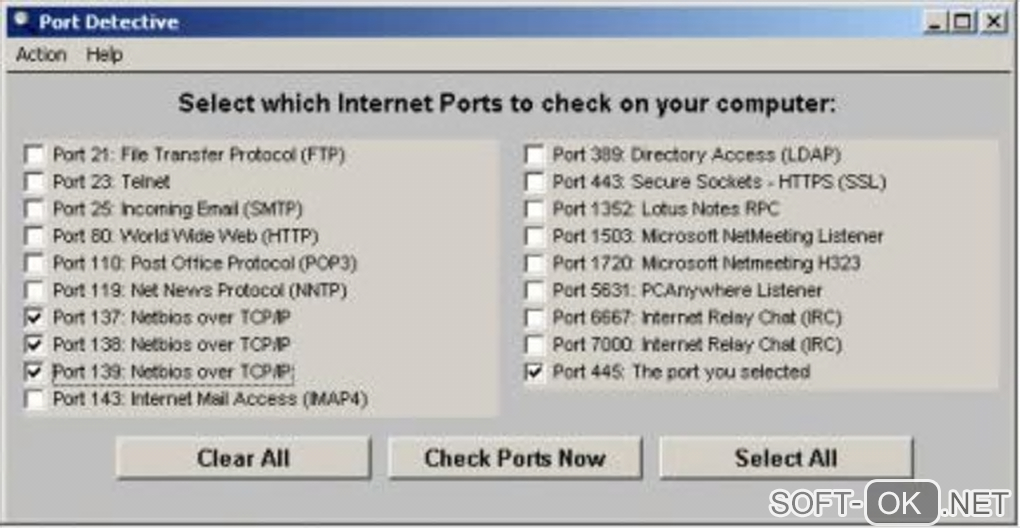Enable the Port 21 FTP checkbox

[x=35, y=155]
